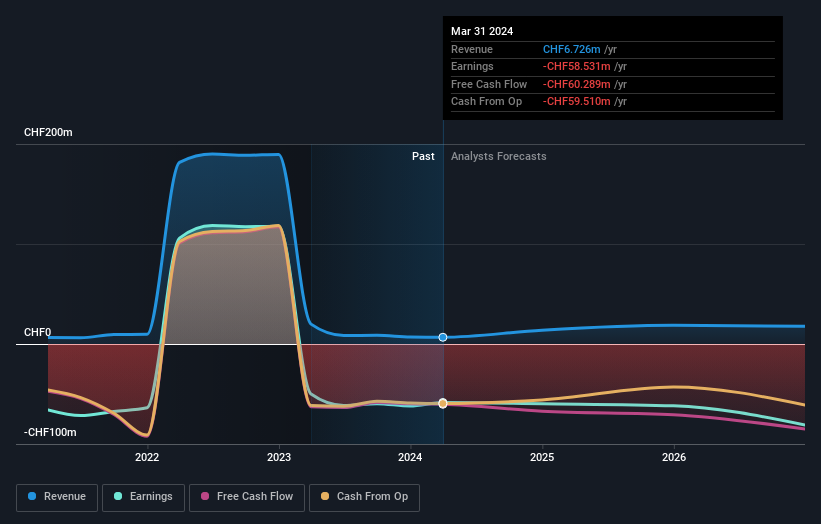
Task: Click the -CHF58.531m earnings value
Action: 576,66
